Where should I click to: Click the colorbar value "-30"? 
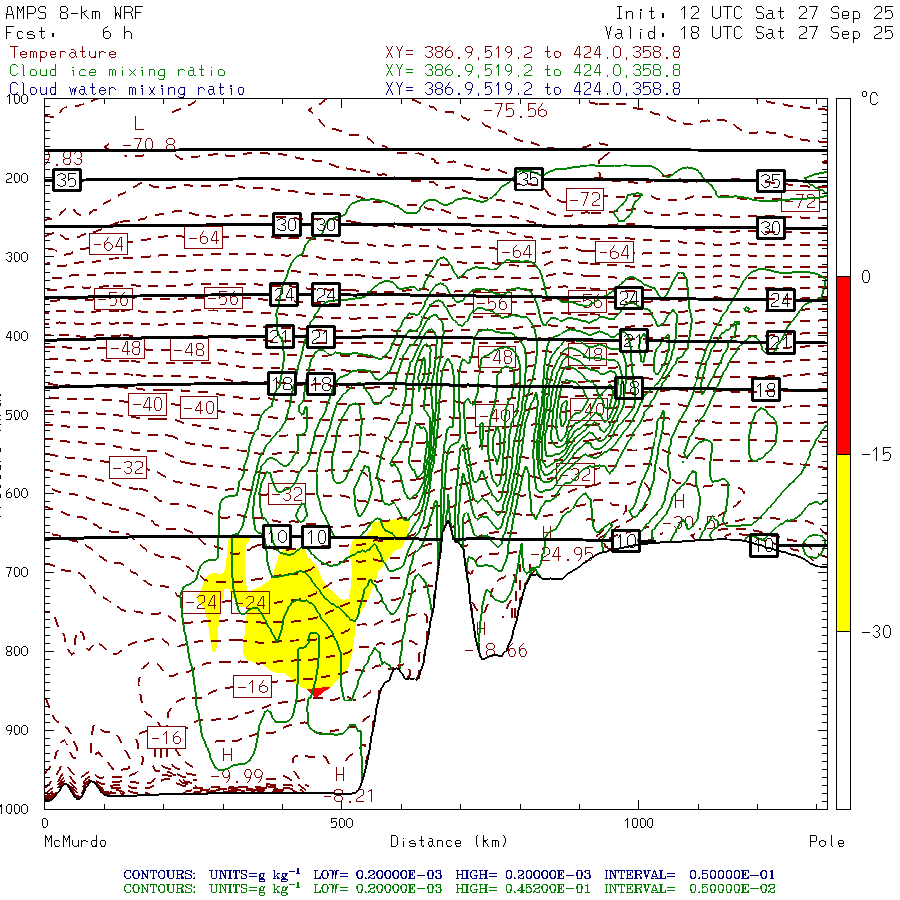coord(876,632)
